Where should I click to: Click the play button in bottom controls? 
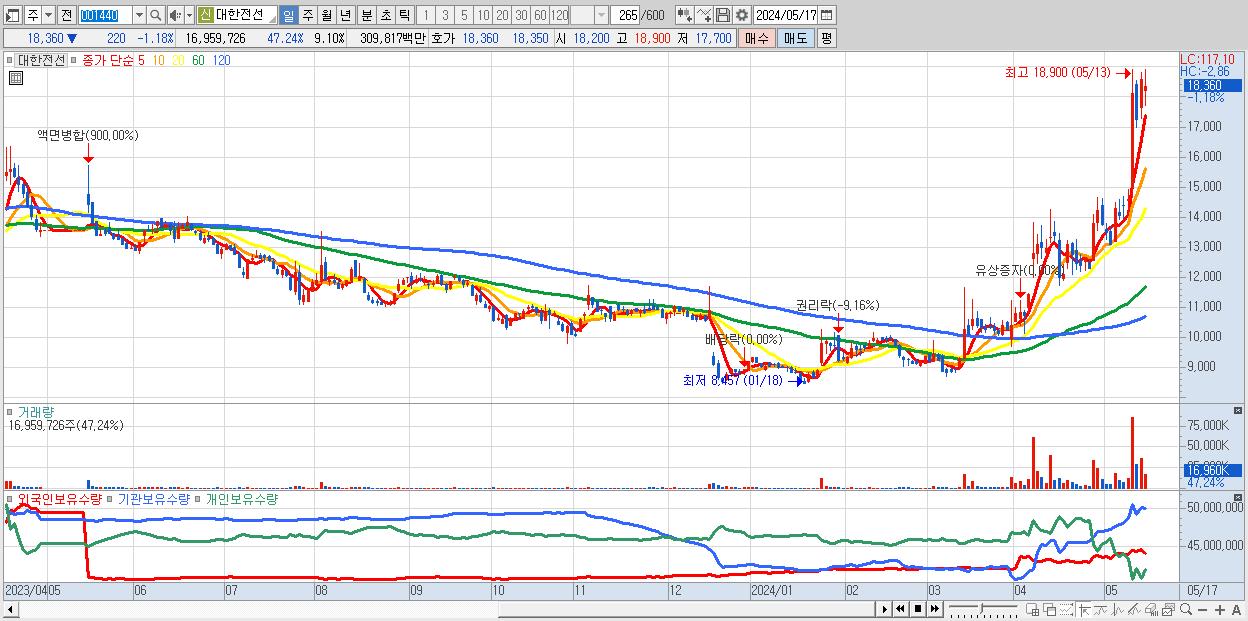[x=885, y=609]
